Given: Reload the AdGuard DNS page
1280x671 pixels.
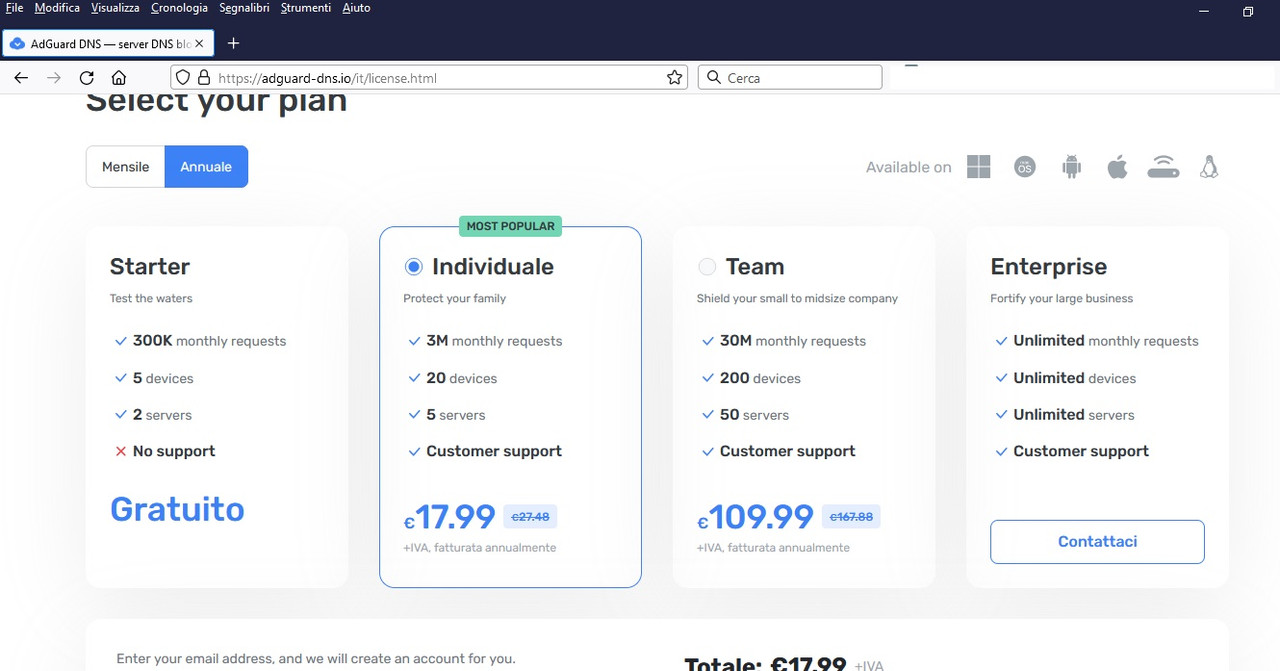Looking at the screenshot, I should point(86,78).
